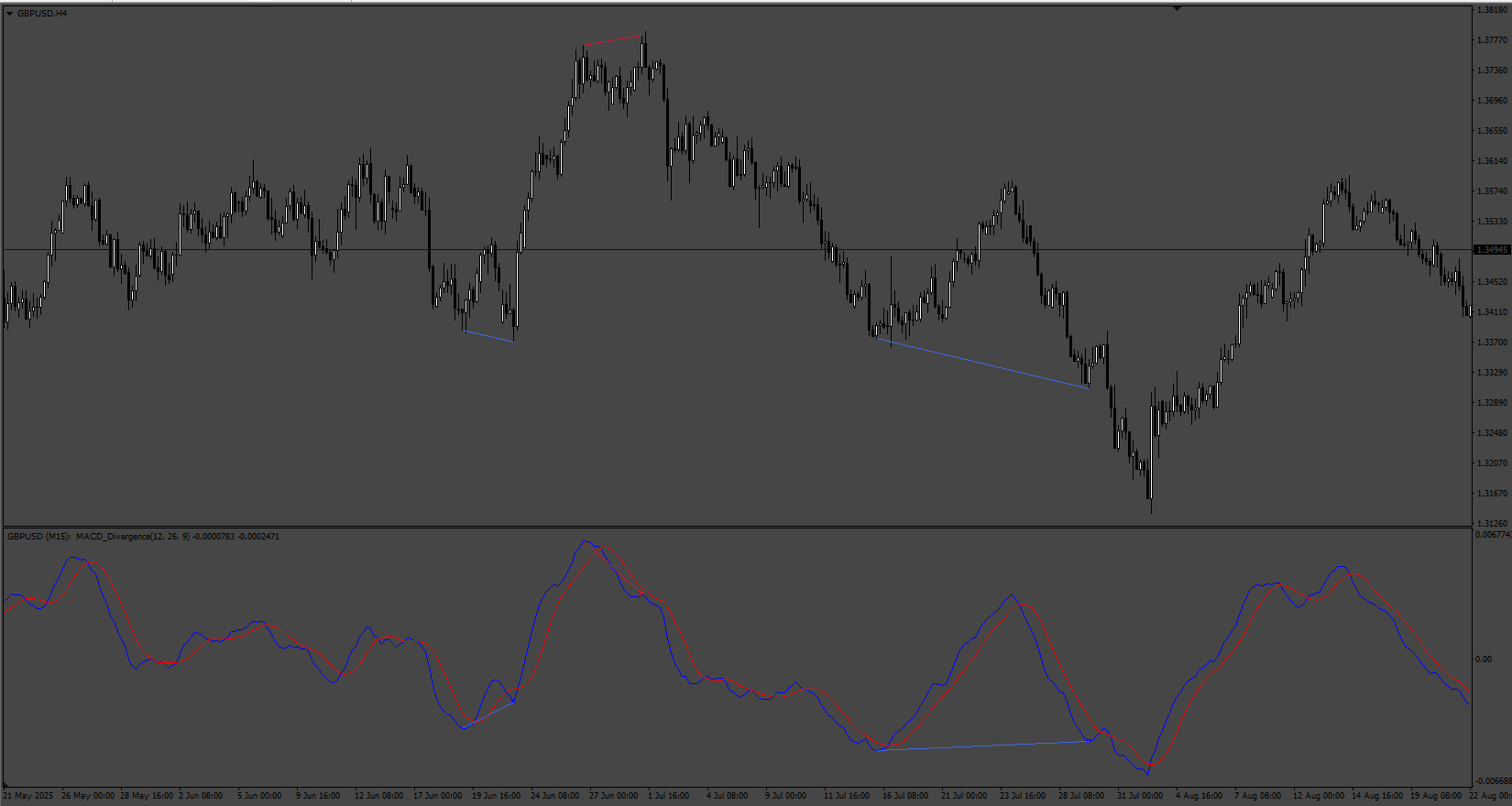
Task: Click the 19 Jun 16:00 time label
Action: pos(497,796)
